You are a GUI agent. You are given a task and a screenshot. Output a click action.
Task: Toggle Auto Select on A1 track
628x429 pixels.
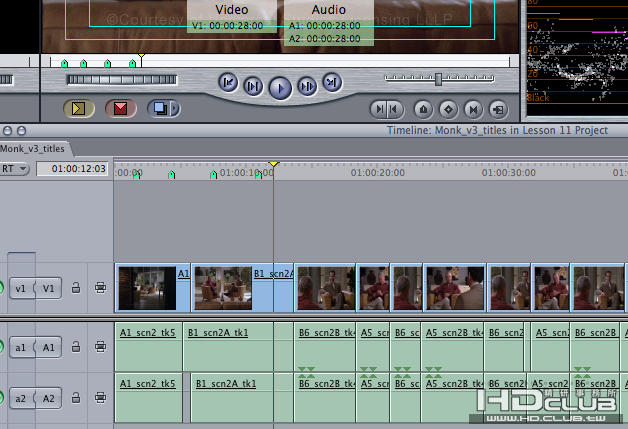pos(101,346)
